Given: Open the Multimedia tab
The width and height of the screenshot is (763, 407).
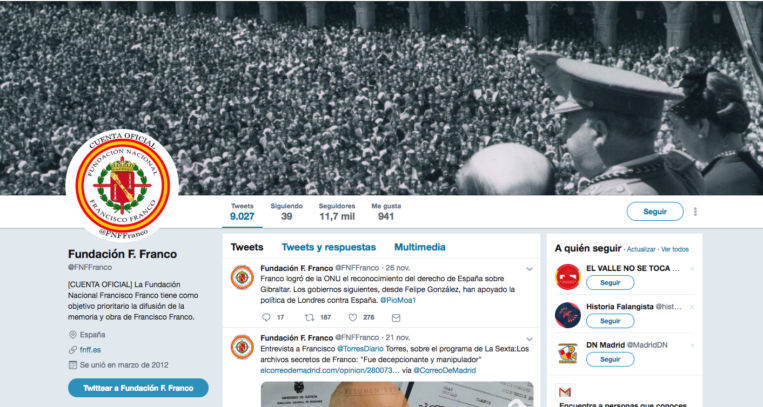Looking at the screenshot, I should [x=419, y=247].
